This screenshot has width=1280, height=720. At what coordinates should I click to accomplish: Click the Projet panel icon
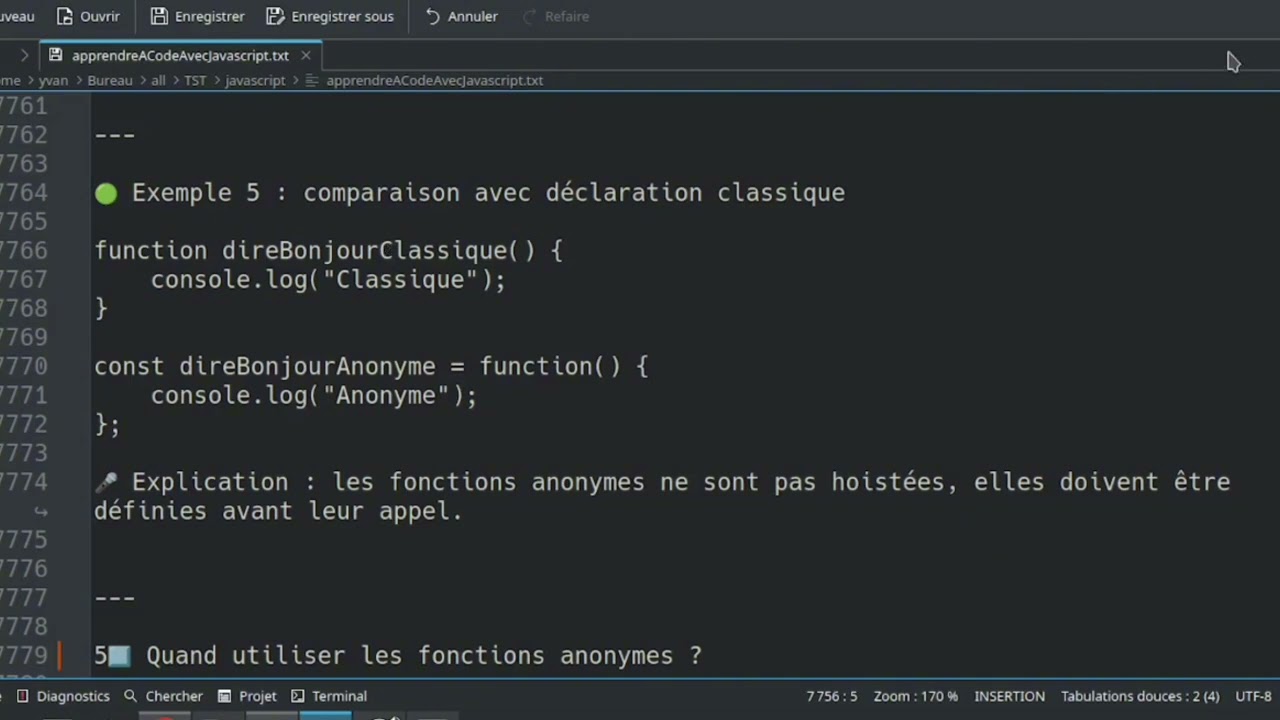click(x=224, y=696)
